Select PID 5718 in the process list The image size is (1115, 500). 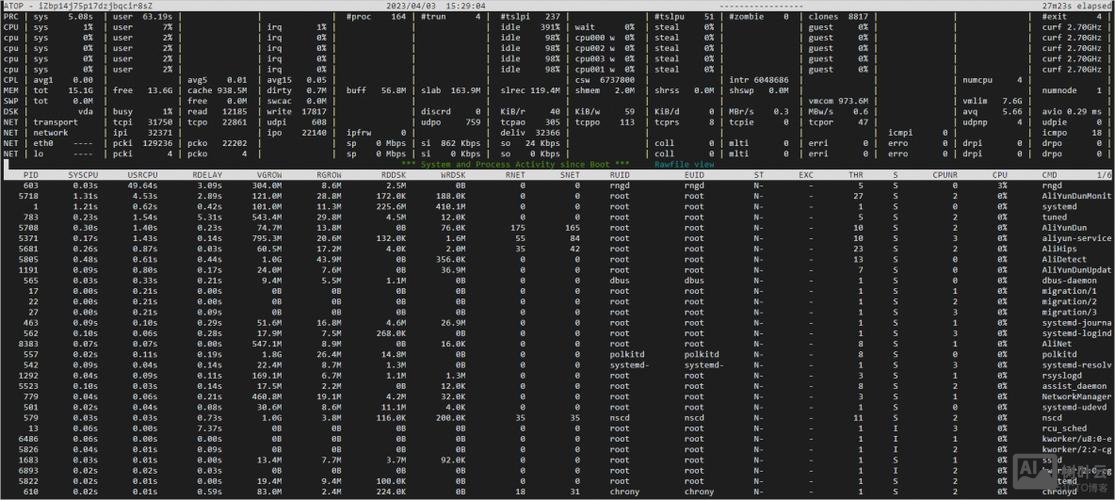click(x=29, y=197)
